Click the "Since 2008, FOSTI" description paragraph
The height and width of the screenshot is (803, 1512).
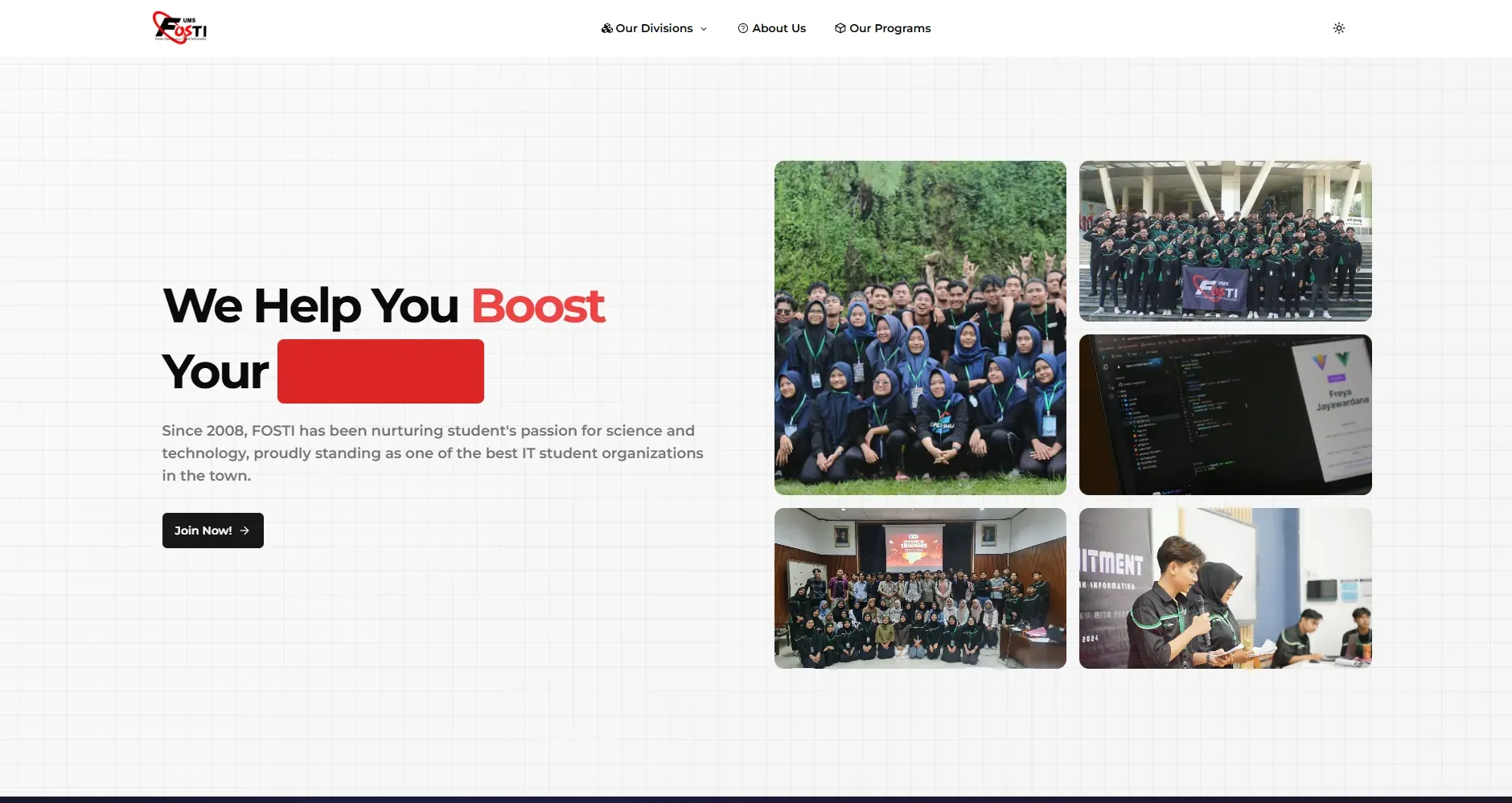click(433, 453)
